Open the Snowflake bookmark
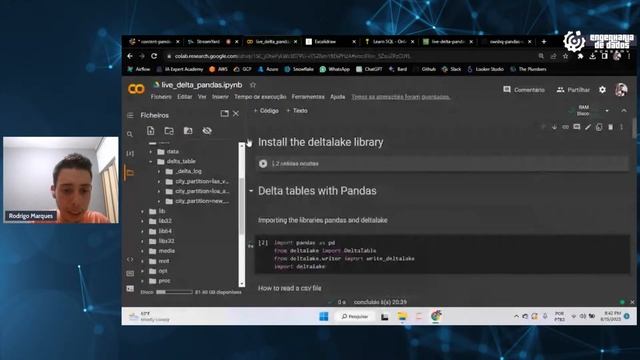The image size is (640, 360). pos(299,69)
